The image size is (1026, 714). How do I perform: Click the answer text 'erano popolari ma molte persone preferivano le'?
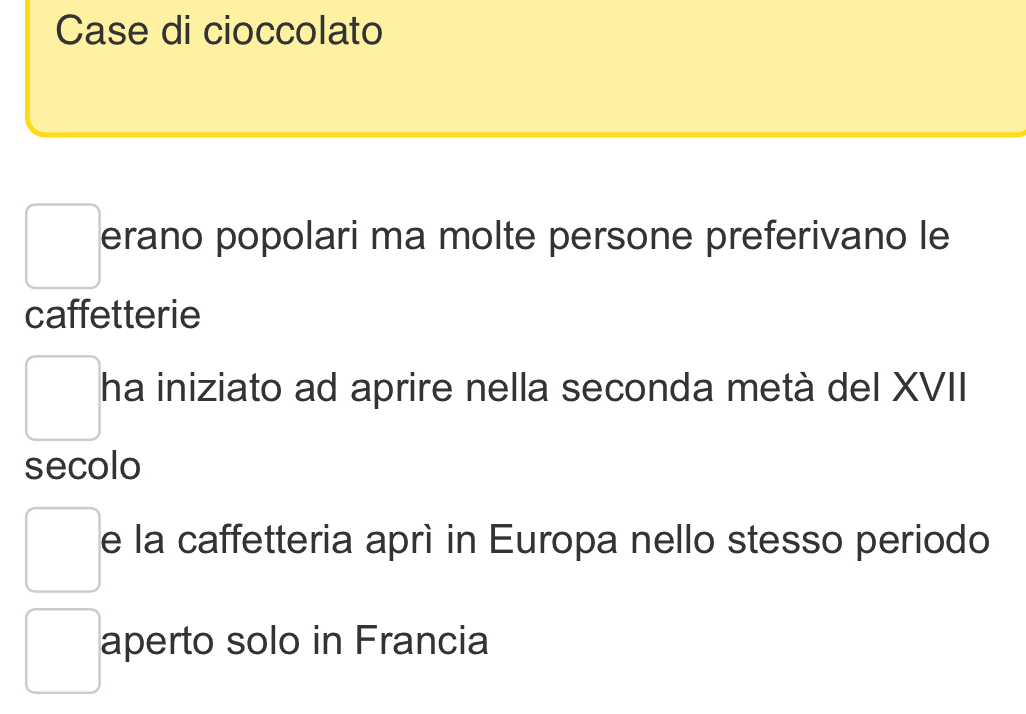[525, 238]
